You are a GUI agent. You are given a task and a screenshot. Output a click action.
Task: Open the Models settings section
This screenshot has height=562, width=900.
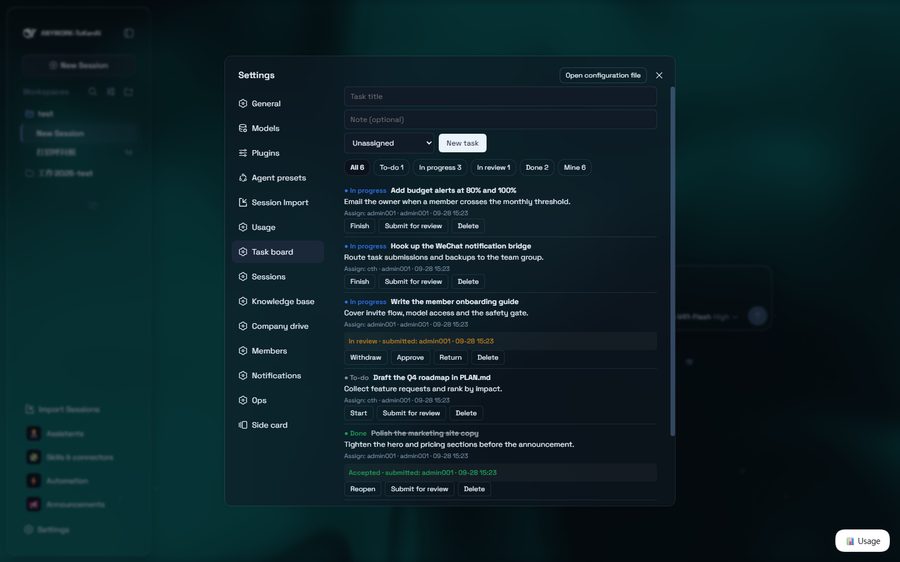click(x=278, y=128)
